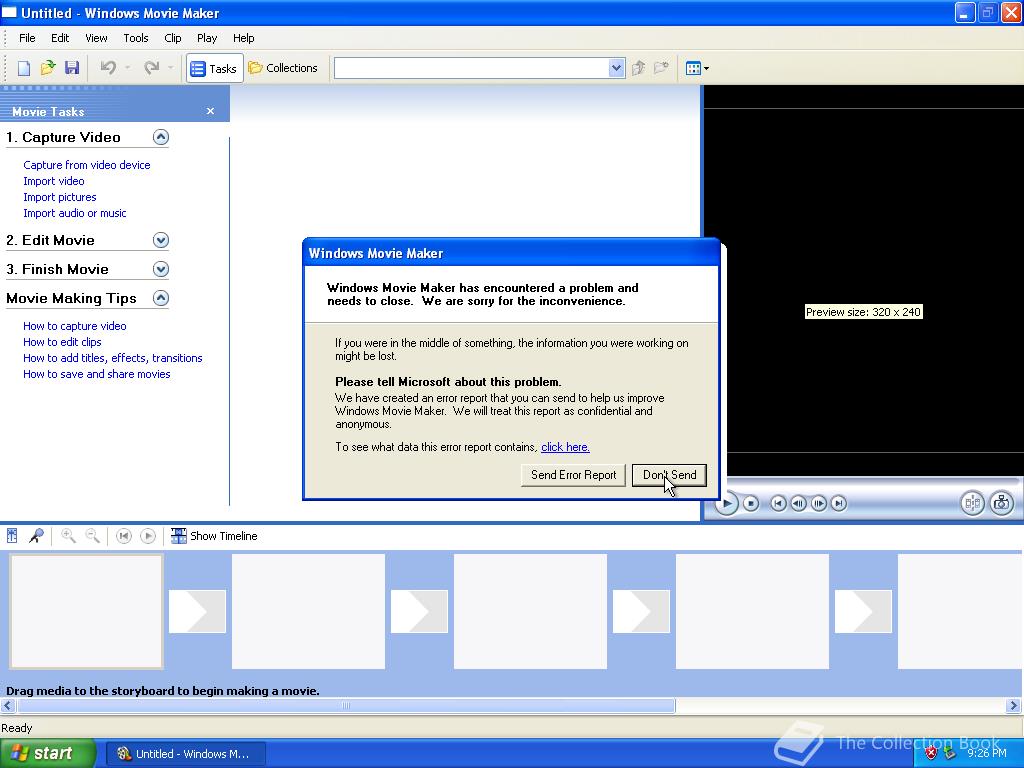1024x768 pixels.
Task: Expand the Edit Movie section
Action: [161, 240]
